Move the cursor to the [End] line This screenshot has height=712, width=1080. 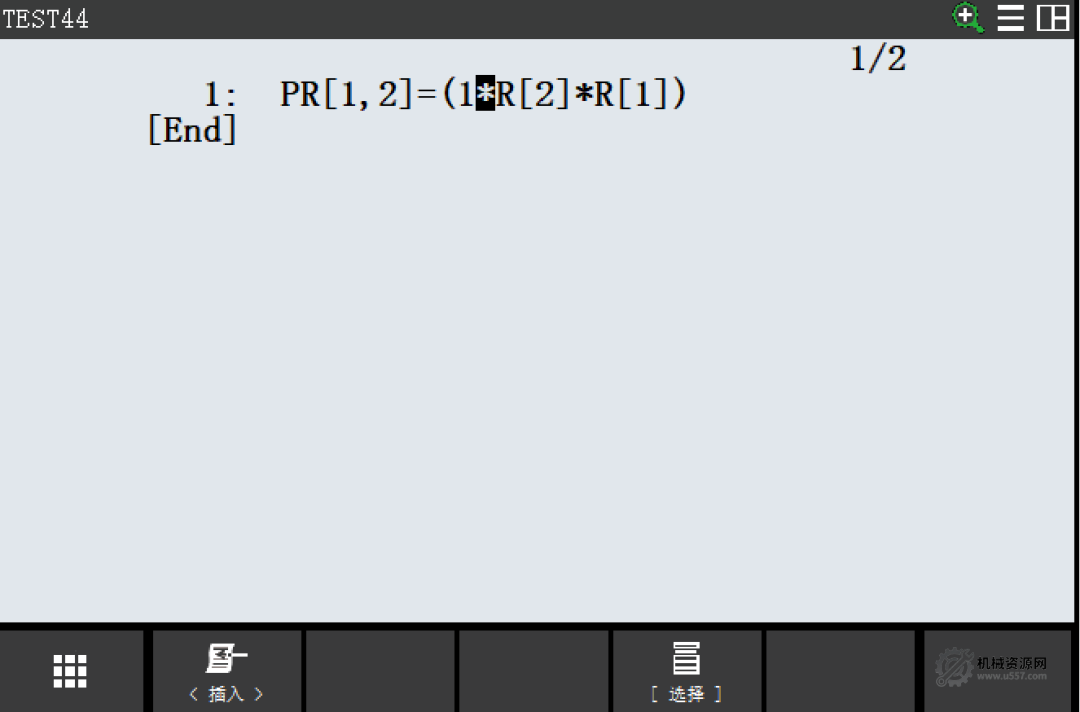point(192,129)
